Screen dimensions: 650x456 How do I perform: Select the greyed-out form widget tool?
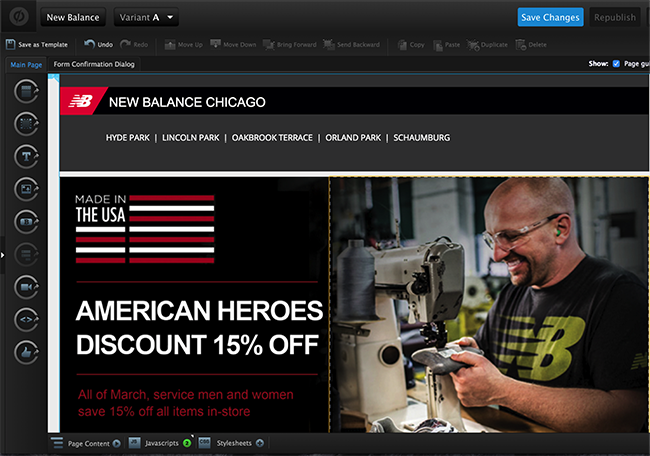pyautogui.click(x=27, y=255)
